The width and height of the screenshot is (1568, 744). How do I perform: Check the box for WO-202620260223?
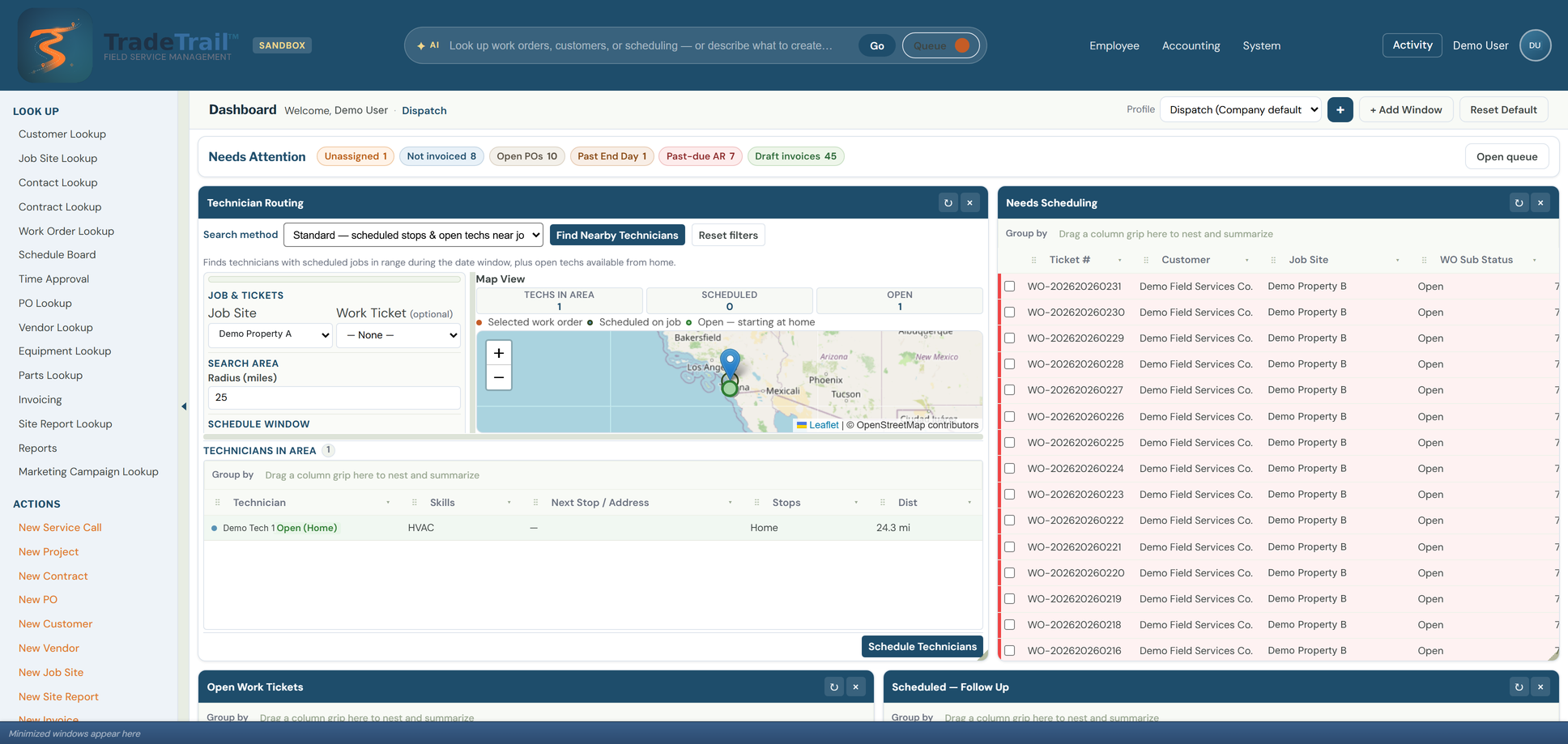tap(1010, 495)
